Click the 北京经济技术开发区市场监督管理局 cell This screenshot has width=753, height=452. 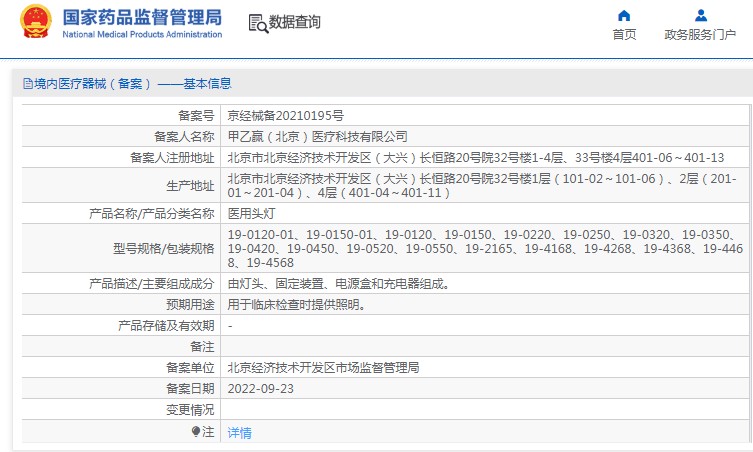coord(323,367)
